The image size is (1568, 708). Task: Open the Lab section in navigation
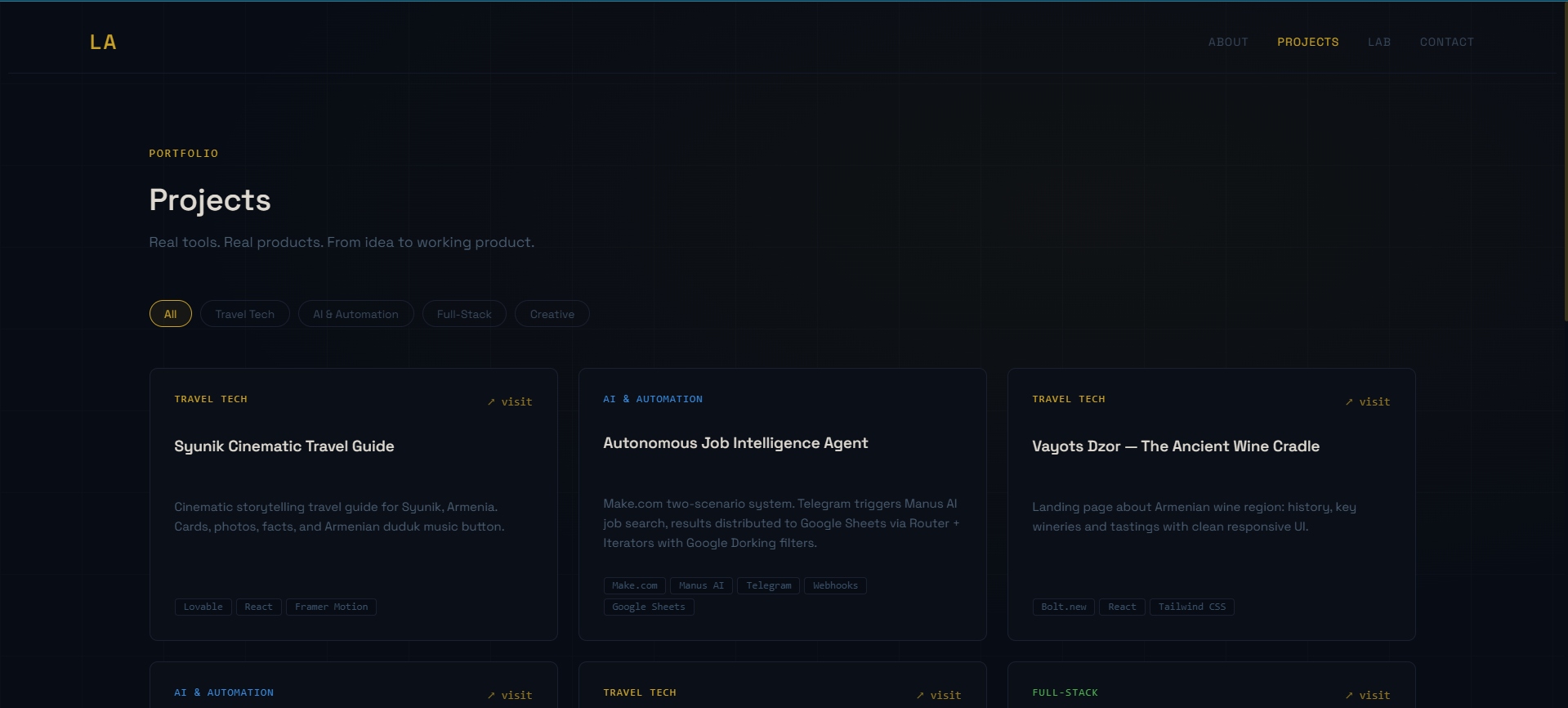point(1379,42)
